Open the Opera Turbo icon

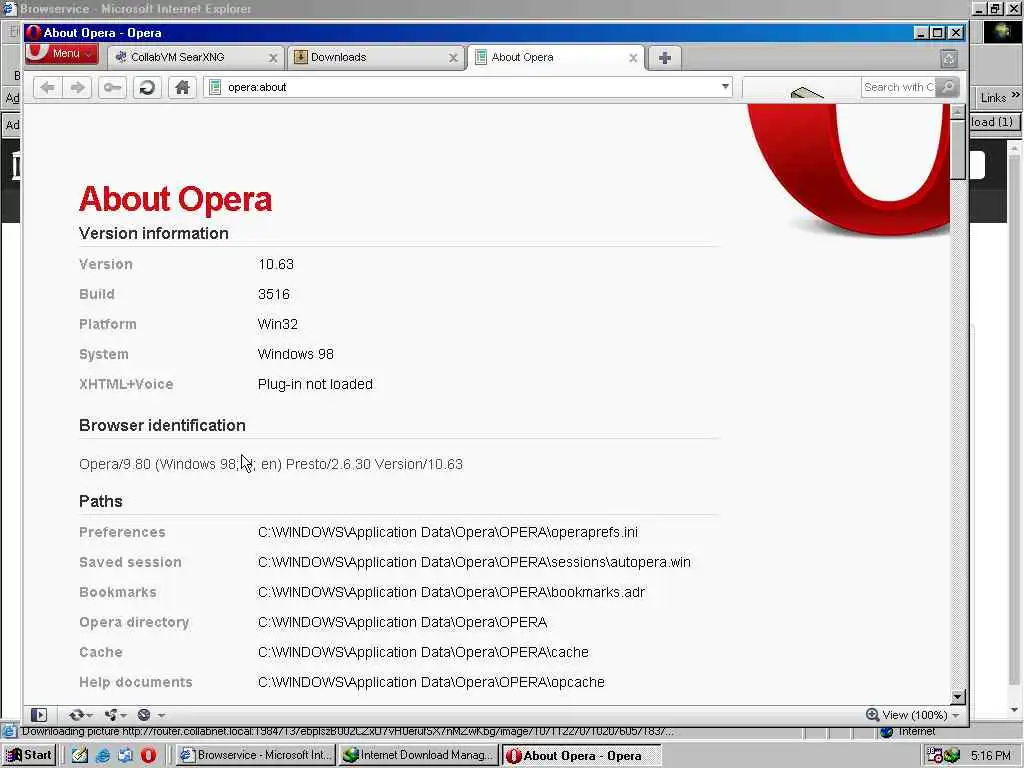coord(144,715)
